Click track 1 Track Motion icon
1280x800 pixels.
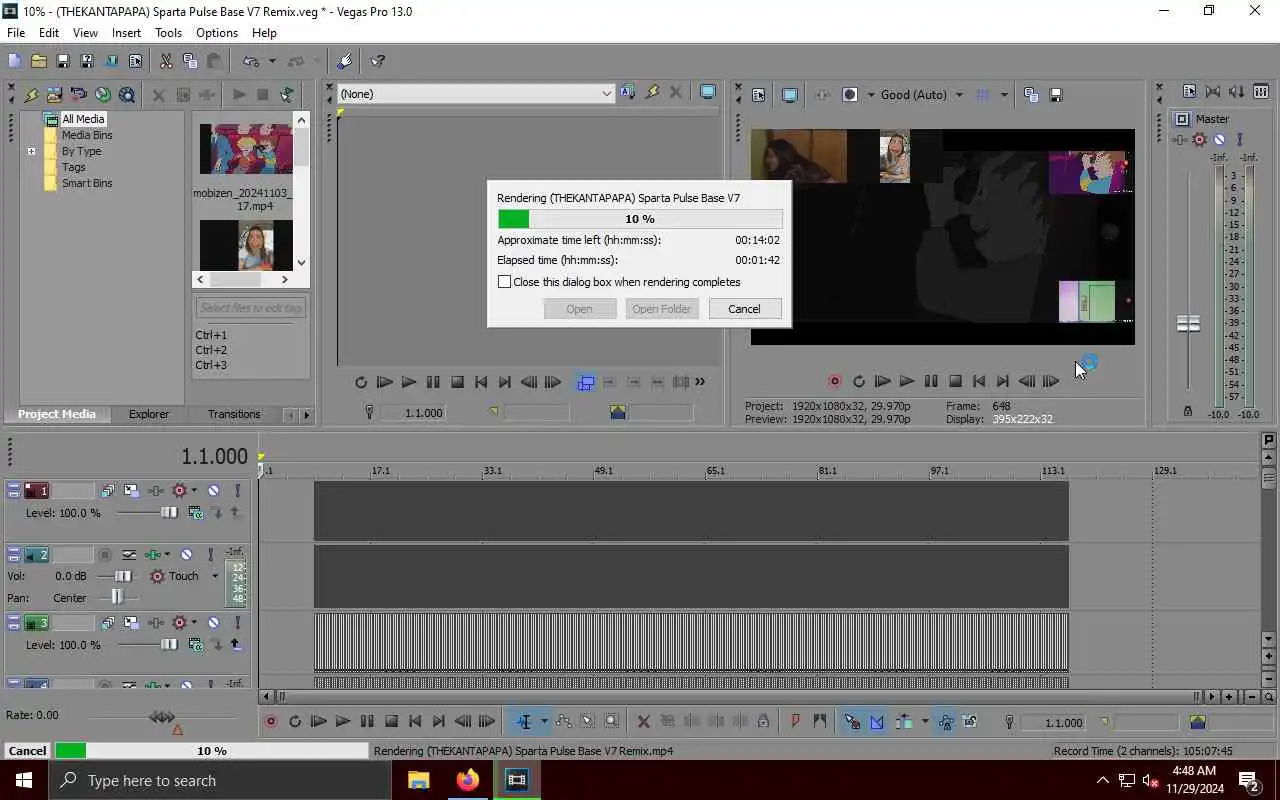click(x=132, y=490)
